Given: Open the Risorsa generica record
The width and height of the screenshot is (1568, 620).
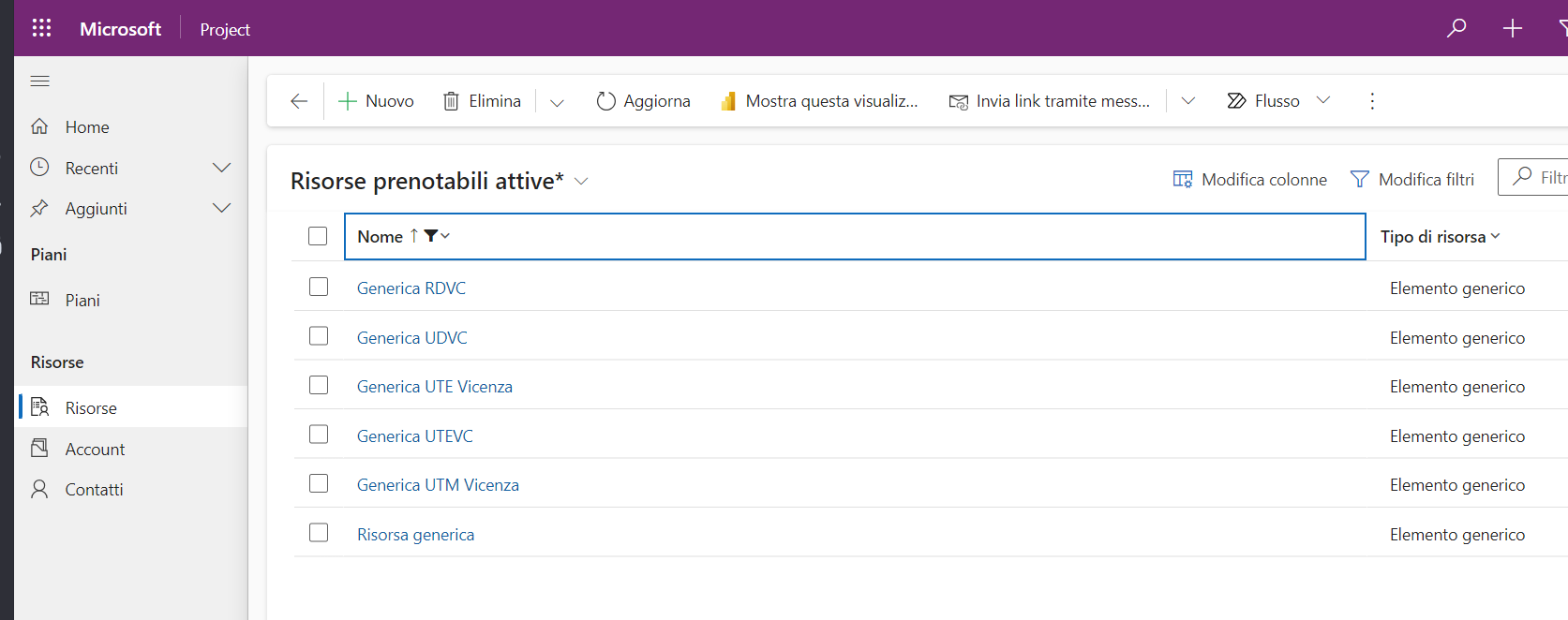Looking at the screenshot, I should 415,535.
